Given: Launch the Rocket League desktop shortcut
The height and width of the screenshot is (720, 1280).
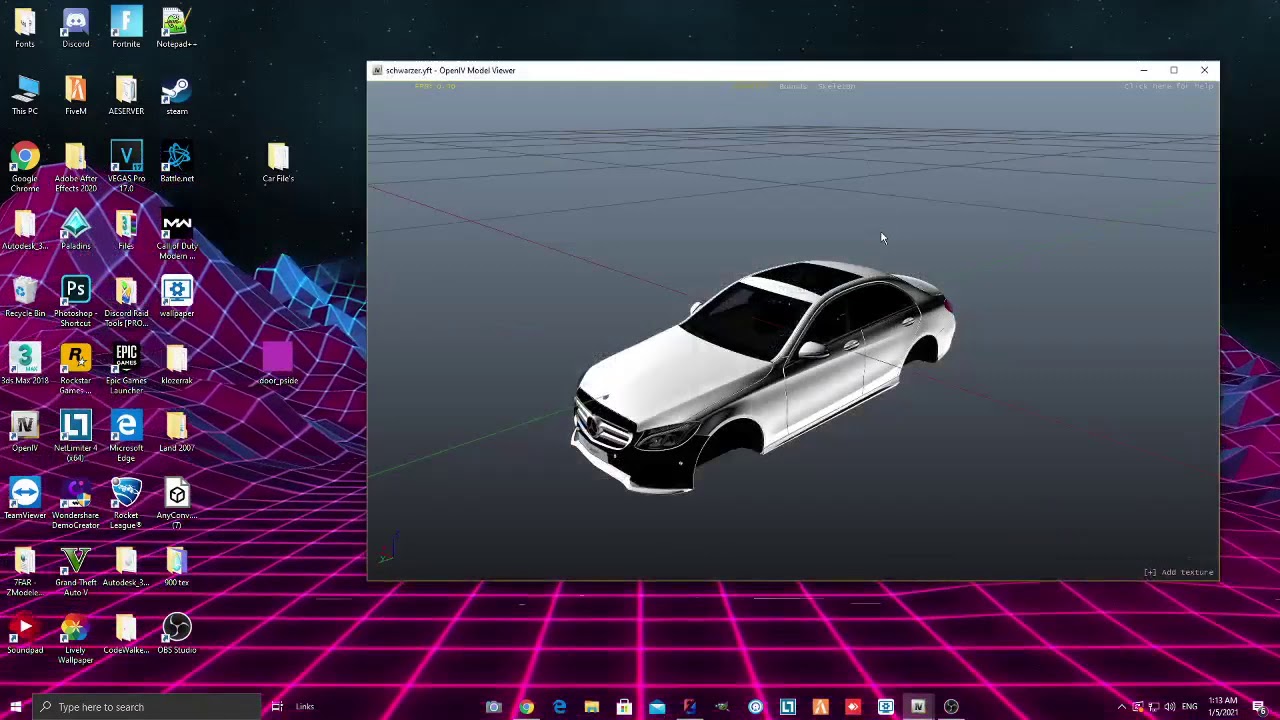Looking at the screenshot, I should (126, 503).
